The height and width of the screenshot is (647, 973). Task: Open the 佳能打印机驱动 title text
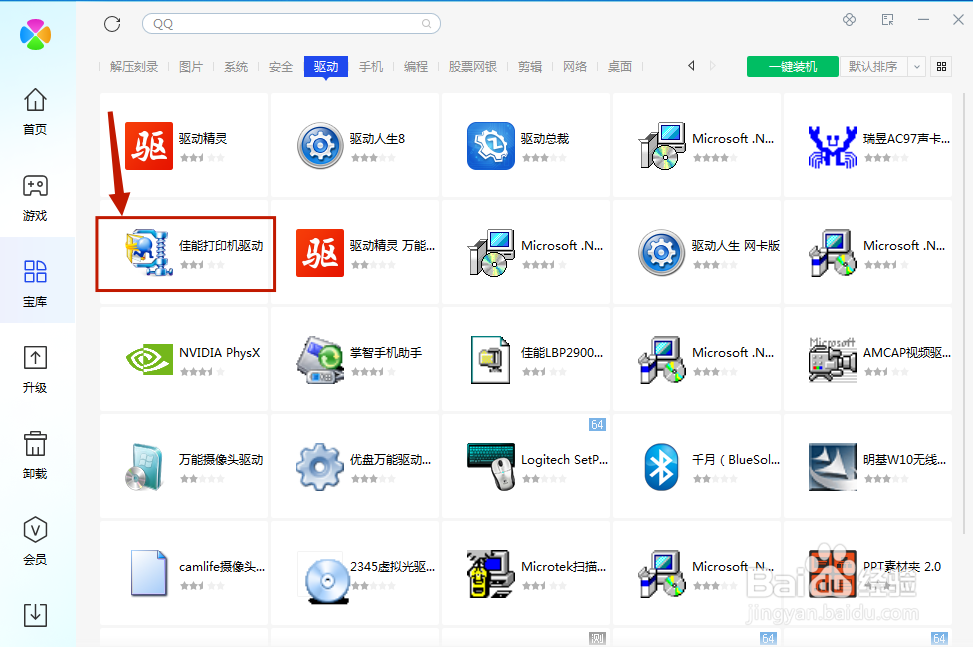(x=221, y=246)
